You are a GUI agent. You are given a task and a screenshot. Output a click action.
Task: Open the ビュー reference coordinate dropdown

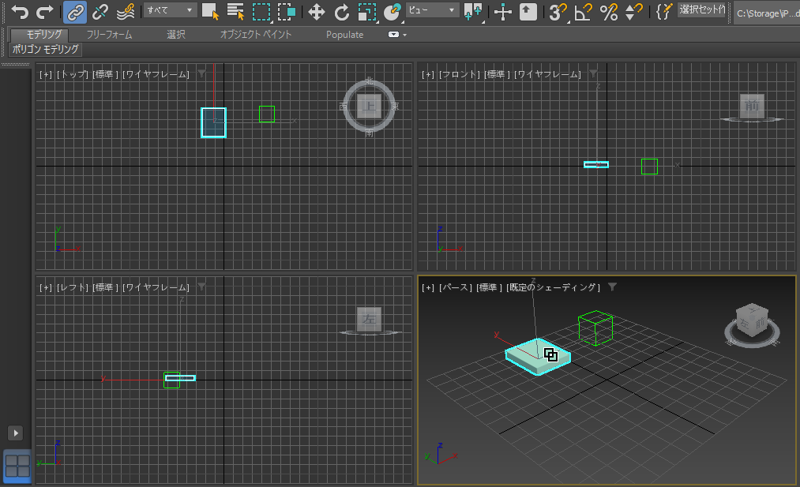[x=434, y=10]
